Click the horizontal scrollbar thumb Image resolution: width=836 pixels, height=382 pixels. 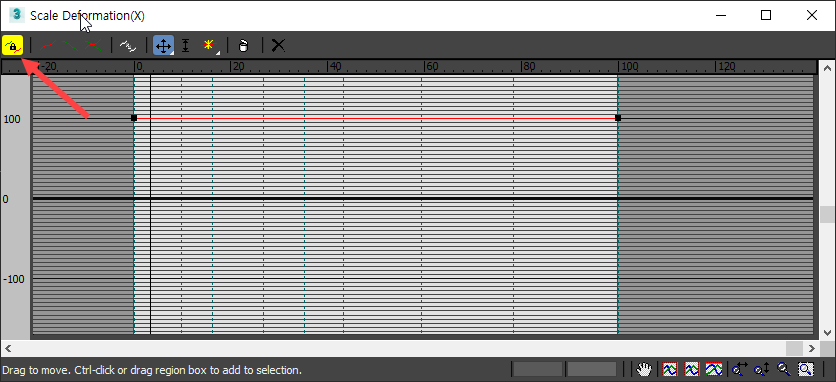tap(794, 348)
